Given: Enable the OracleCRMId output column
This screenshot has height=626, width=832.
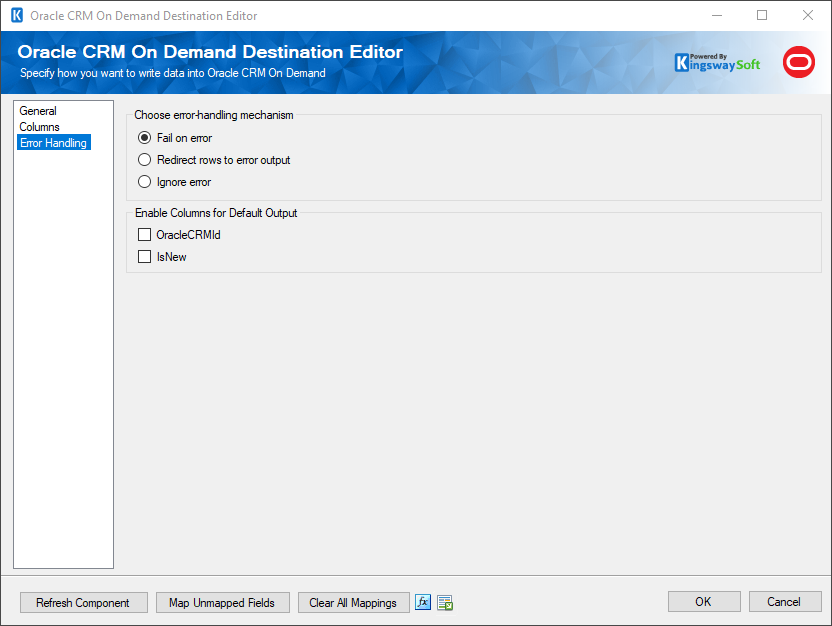Looking at the screenshot, I should (x=179, y=234).
